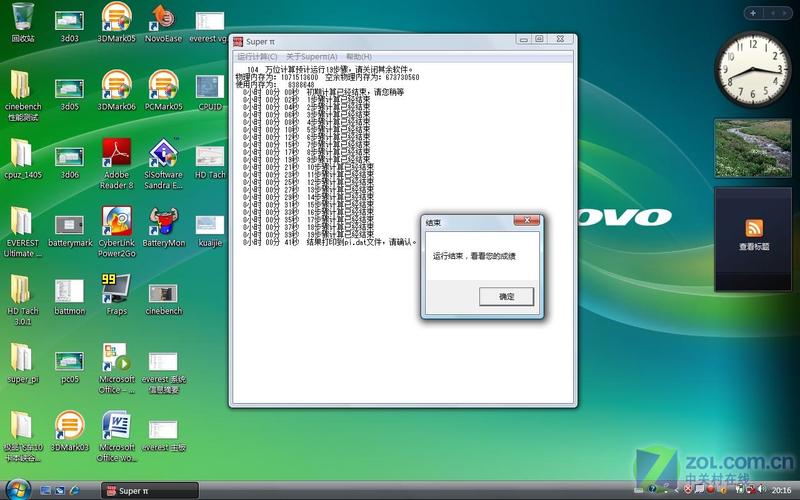Open the 运行计算(C) menu in Super π
The image size is (800, 500).
pos(257,57)
